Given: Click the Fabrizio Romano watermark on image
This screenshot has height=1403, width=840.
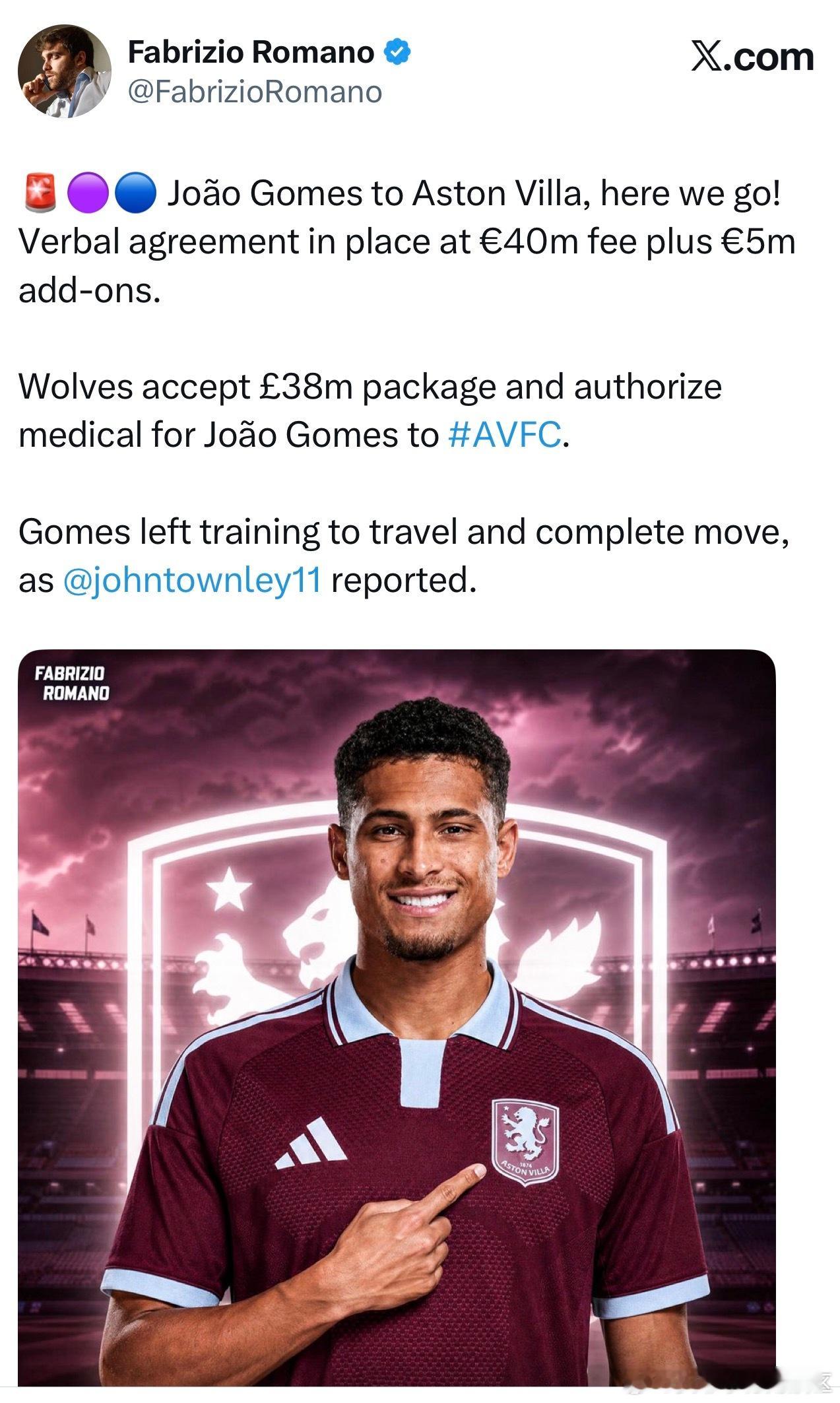Looking at the screenshot, I should pos(71,683).
